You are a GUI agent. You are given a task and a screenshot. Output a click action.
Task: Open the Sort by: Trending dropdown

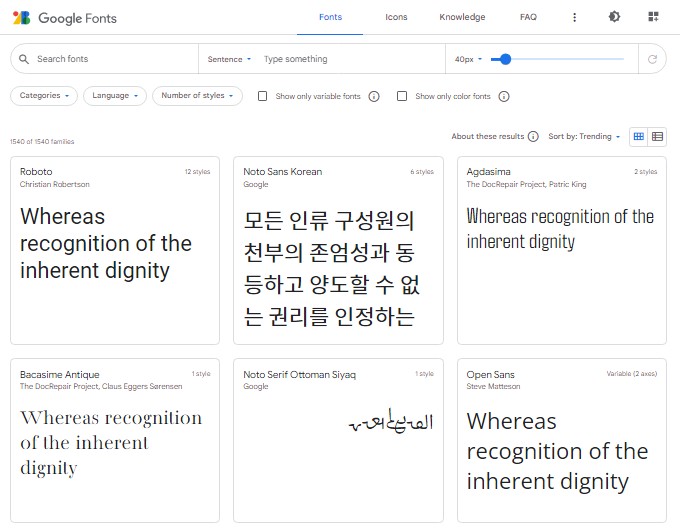[x=584, y=137]
